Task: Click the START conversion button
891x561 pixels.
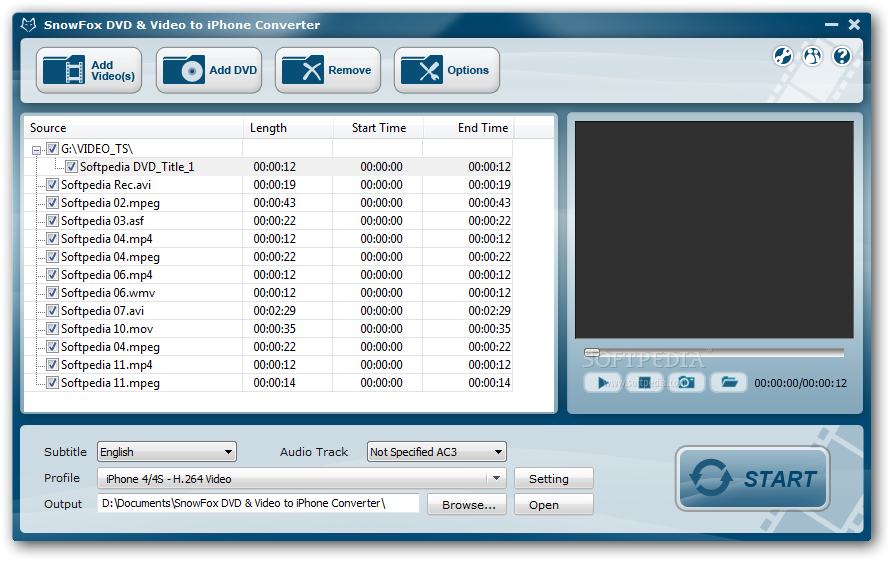Action: [x=752, y=479]
